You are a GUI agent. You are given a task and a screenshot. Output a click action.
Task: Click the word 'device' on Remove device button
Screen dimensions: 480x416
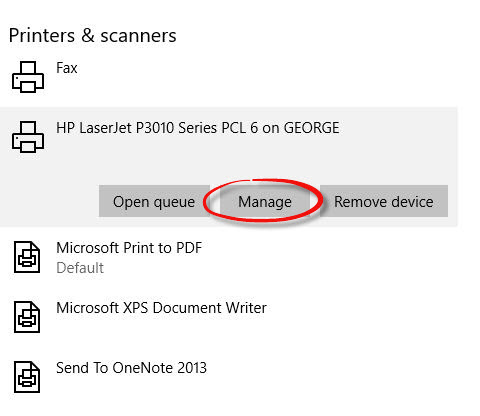(x=412, y=202)
